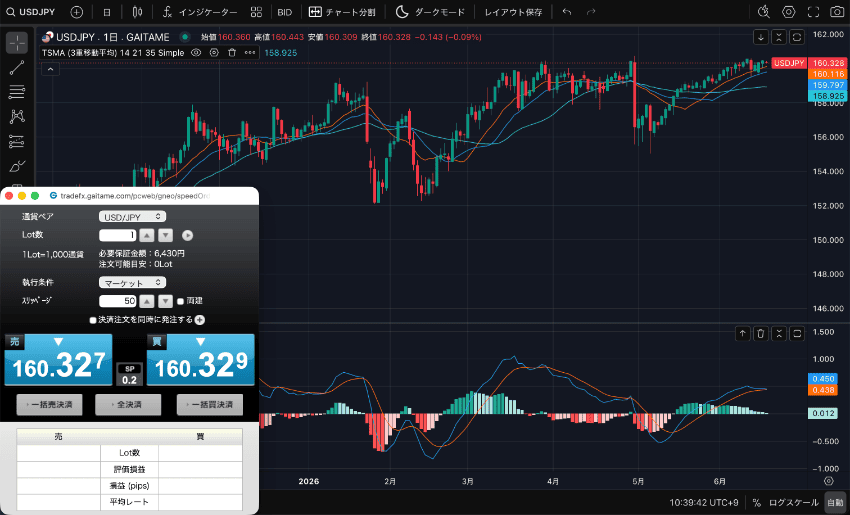The width and height of the screenshot is (850, 515).
Task: Open price scale settings gear at bottom right
Action: pos(828,481)
